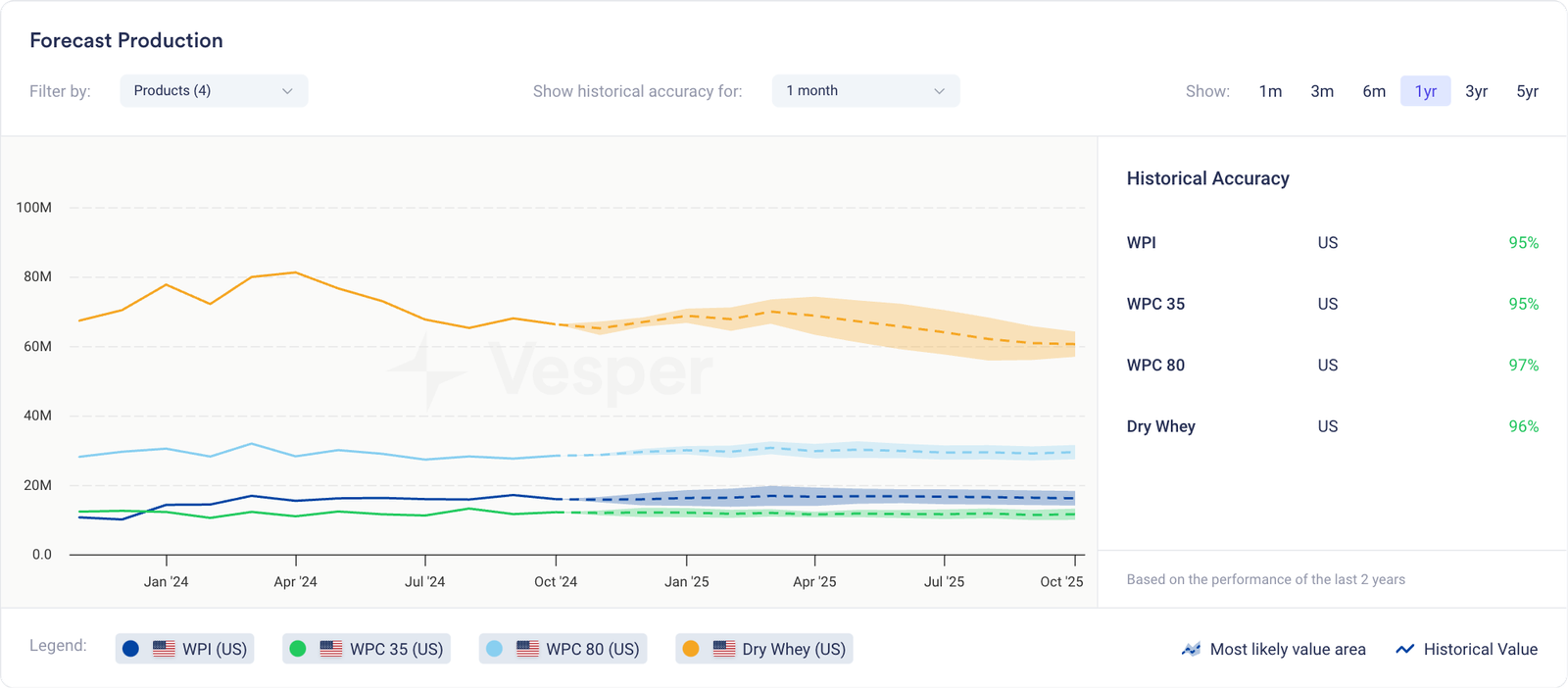Expand the chevron in Products filter

coord(287,91)
